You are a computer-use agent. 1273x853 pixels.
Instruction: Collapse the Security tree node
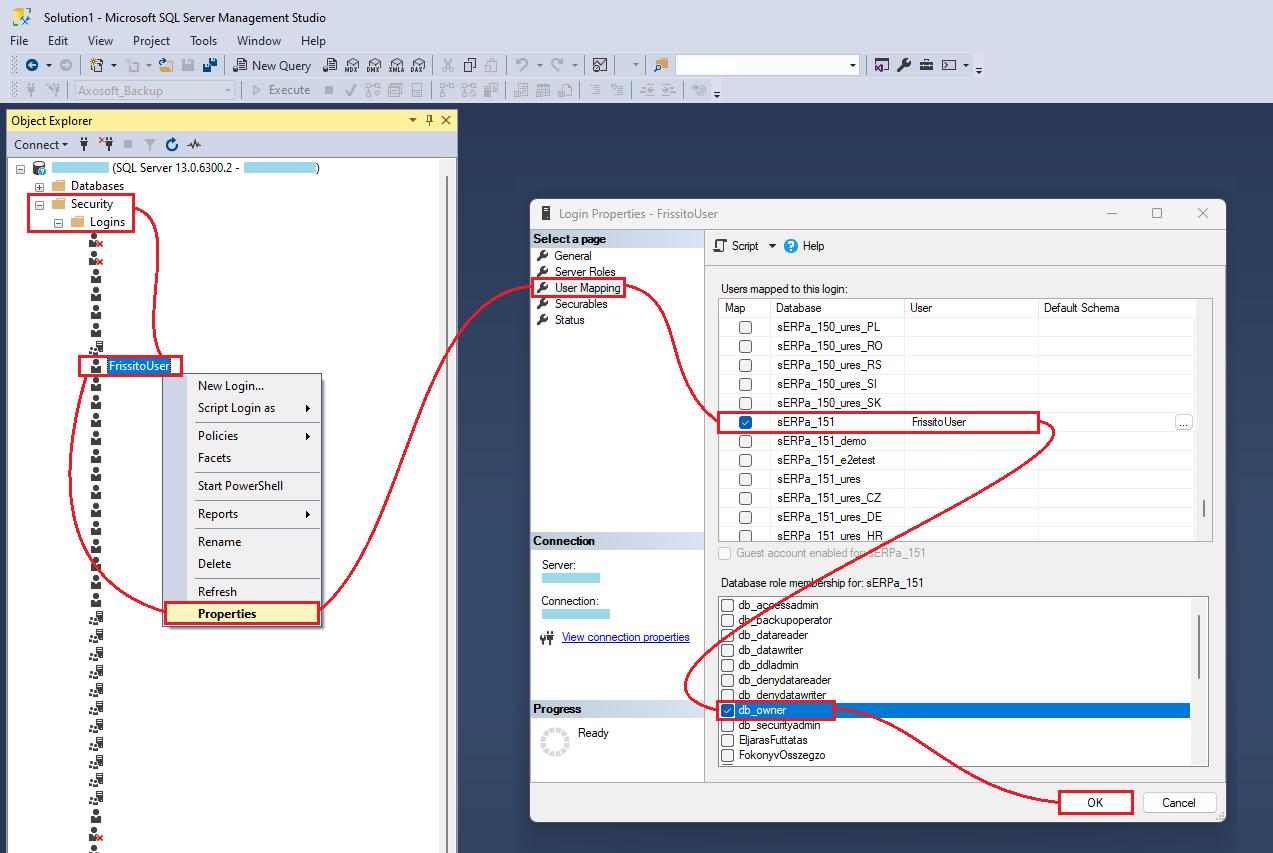click(x=40, y=204)
